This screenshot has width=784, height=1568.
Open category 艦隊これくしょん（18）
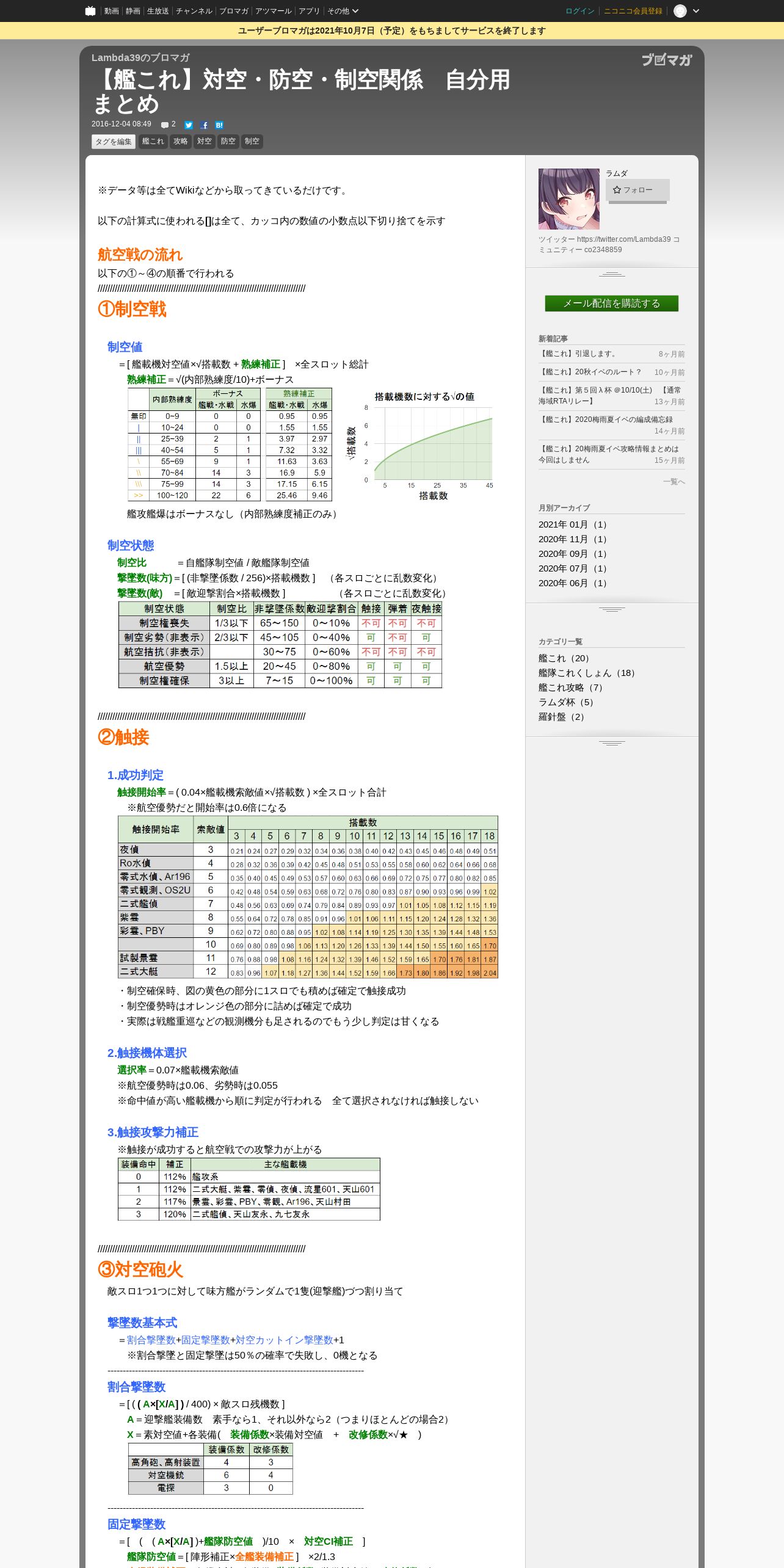[x=587, y=673]
